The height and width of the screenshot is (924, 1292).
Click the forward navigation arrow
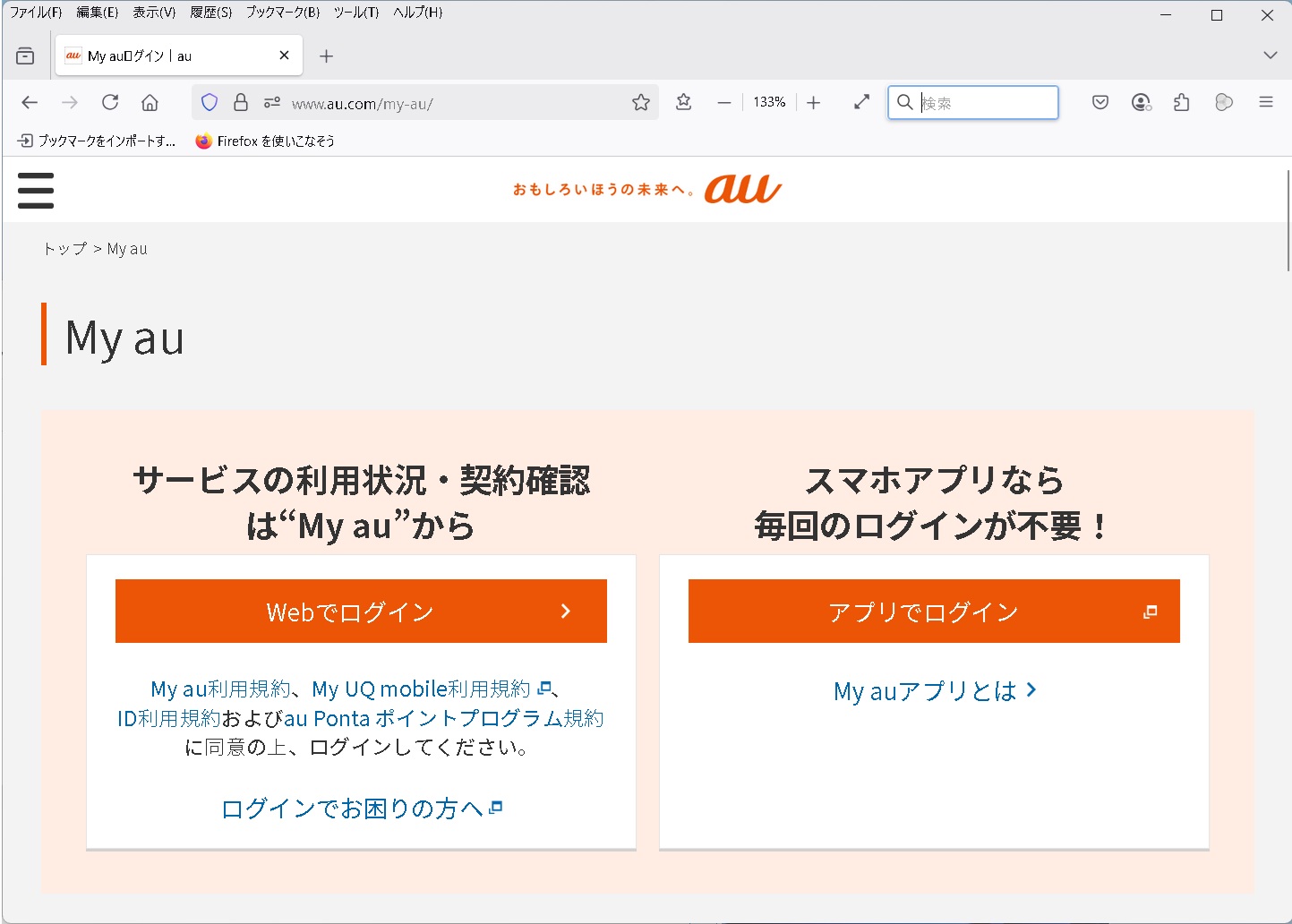[x=70, y=102]
